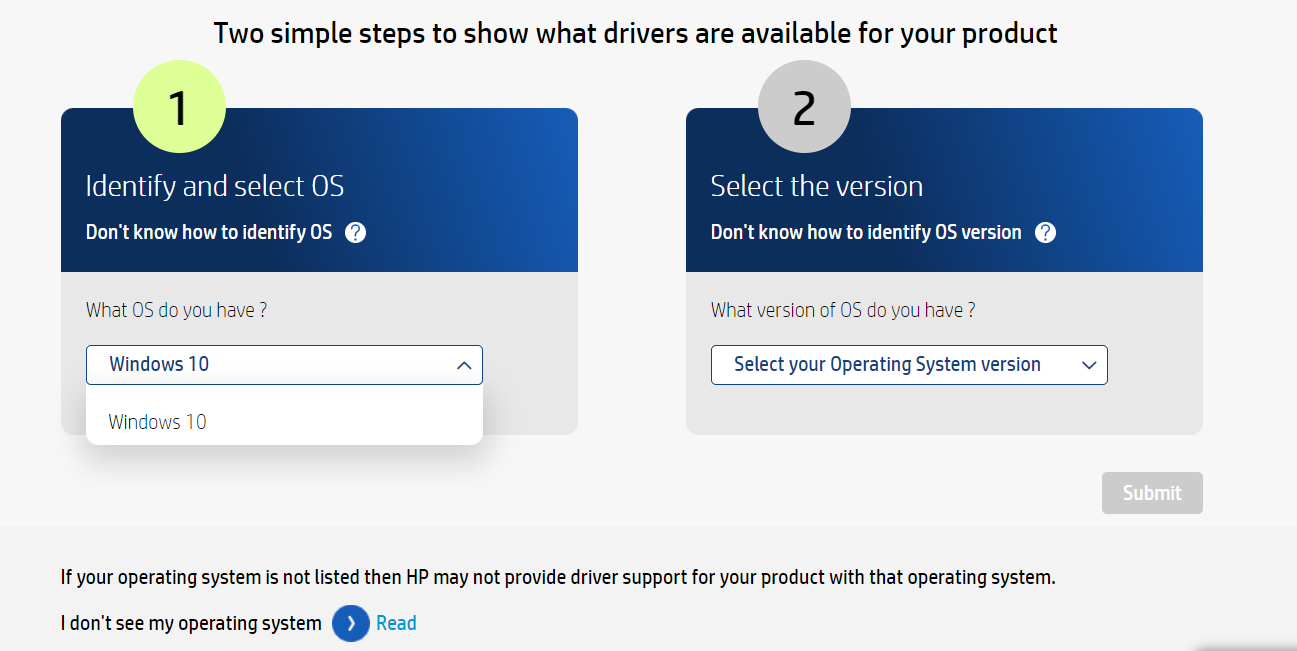Click the "Two simple steps" page heading
This screenshot has width=1297, height=651.
click(x=635, y=33)
